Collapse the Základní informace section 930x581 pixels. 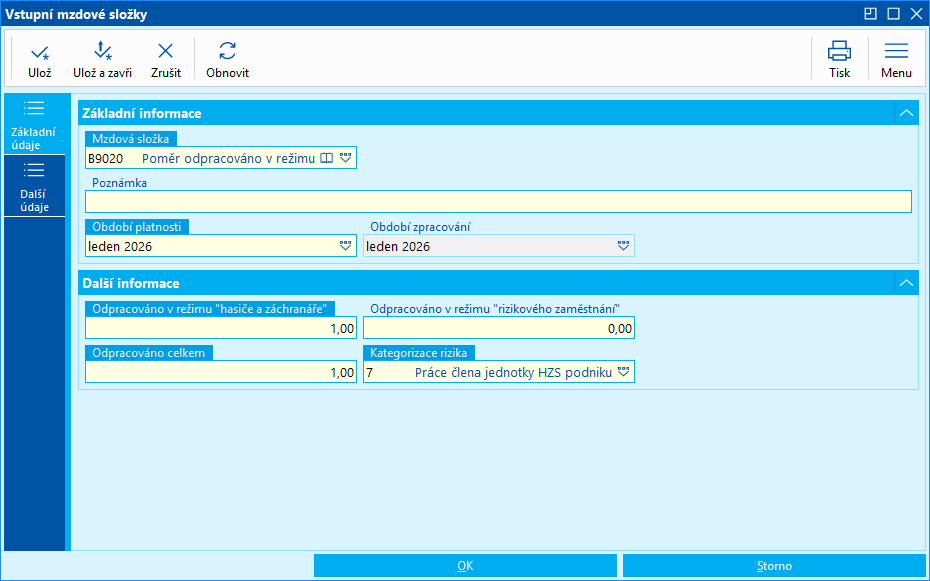(906, 113)
